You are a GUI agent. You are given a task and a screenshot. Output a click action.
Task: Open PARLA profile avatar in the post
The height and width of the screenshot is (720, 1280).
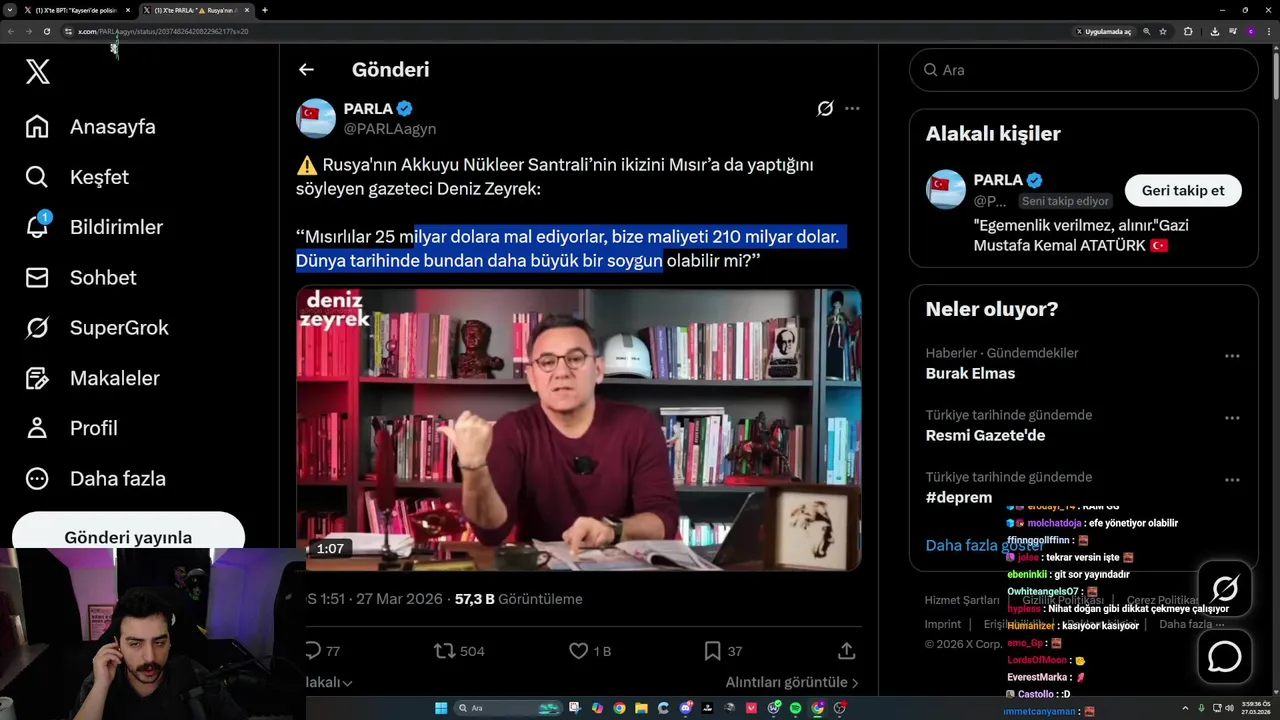316,118
